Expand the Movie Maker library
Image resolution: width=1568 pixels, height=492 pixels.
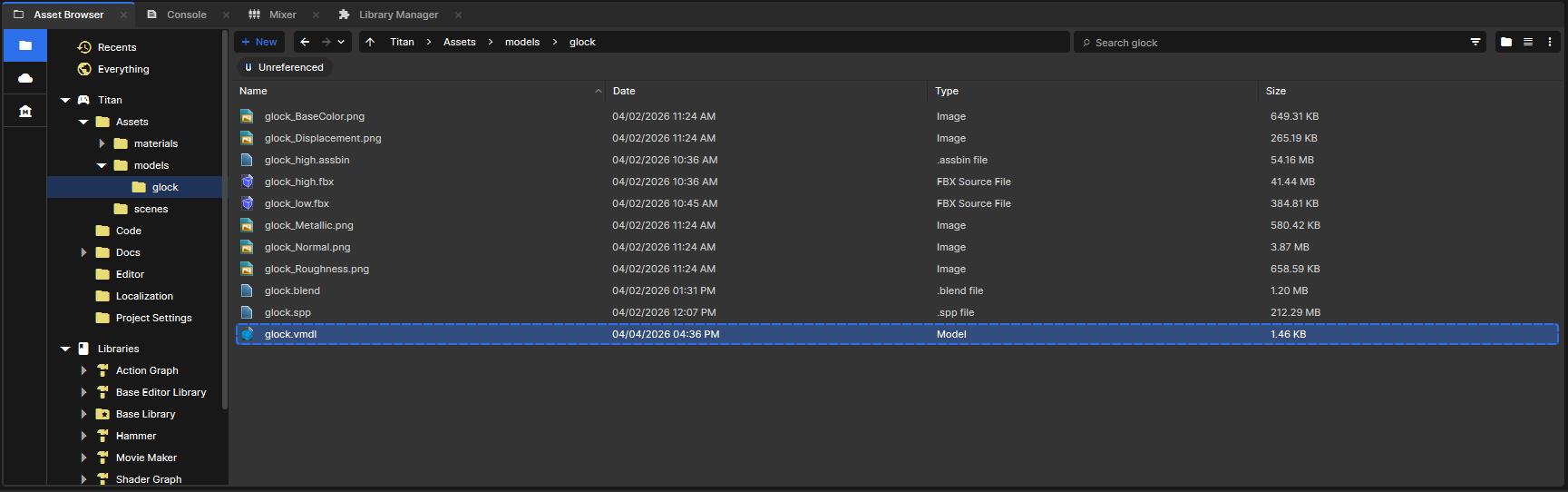coord(83,458)
